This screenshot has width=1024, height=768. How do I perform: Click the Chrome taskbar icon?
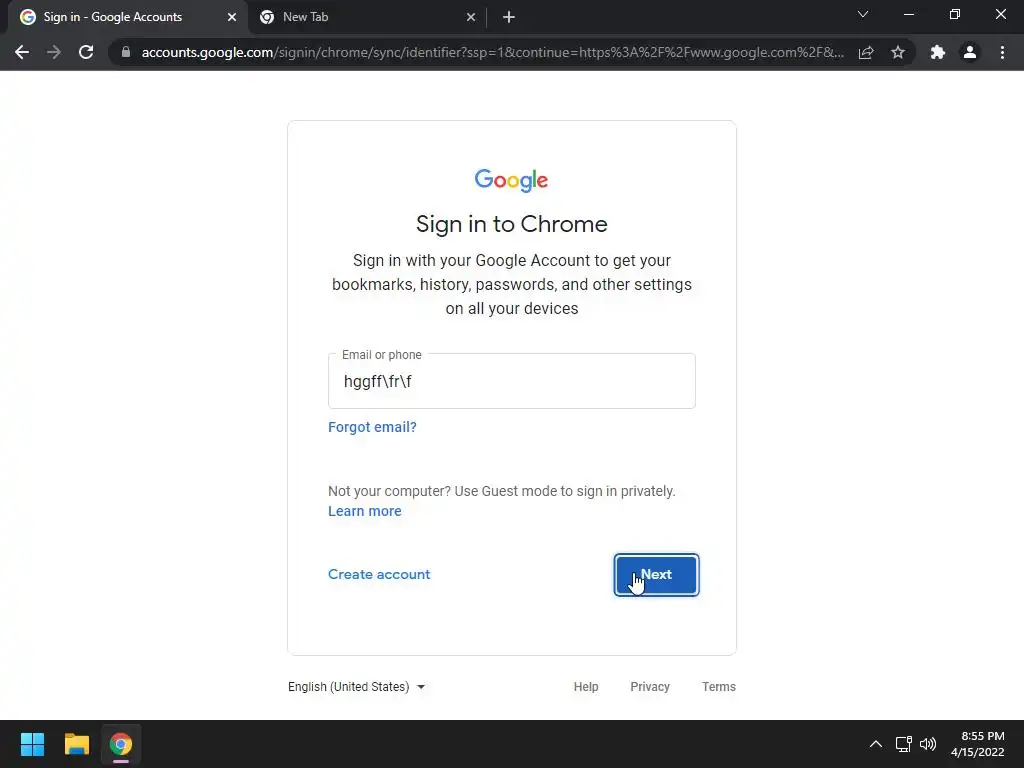tap(120, 744)
